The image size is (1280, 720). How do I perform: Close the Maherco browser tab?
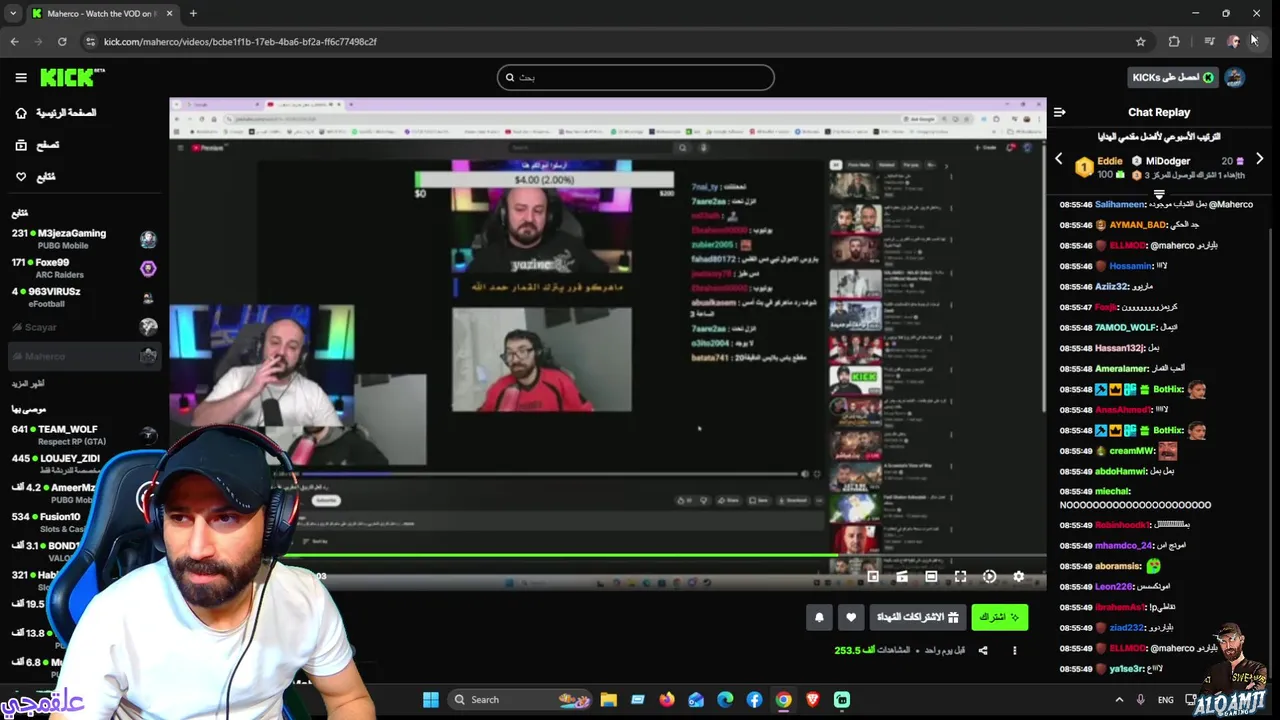[x=169, y=13]
